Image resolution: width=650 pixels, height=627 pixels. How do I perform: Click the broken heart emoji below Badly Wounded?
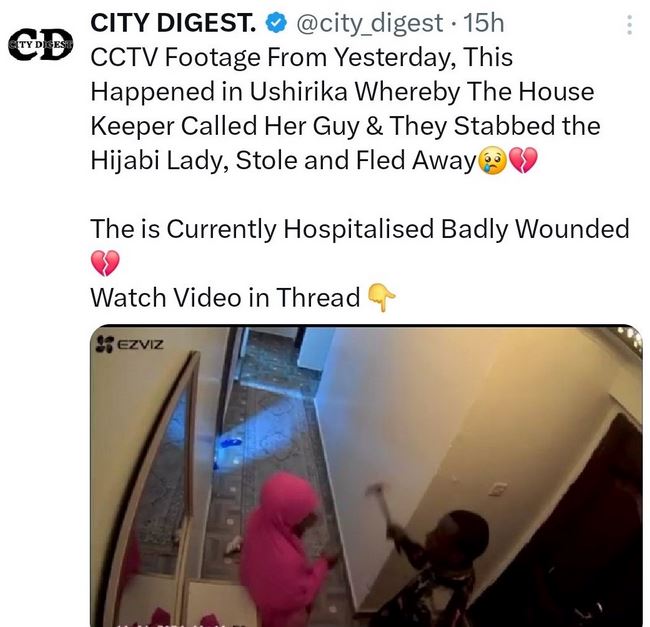pyautogui.click(x=105, y=263)
